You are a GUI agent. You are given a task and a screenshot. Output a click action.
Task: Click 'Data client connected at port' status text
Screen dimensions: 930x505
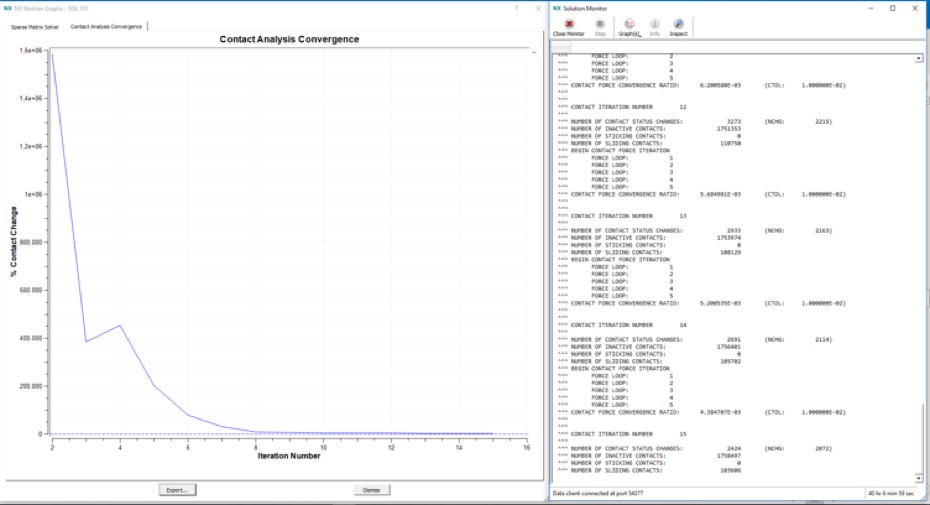click(598, 493)
